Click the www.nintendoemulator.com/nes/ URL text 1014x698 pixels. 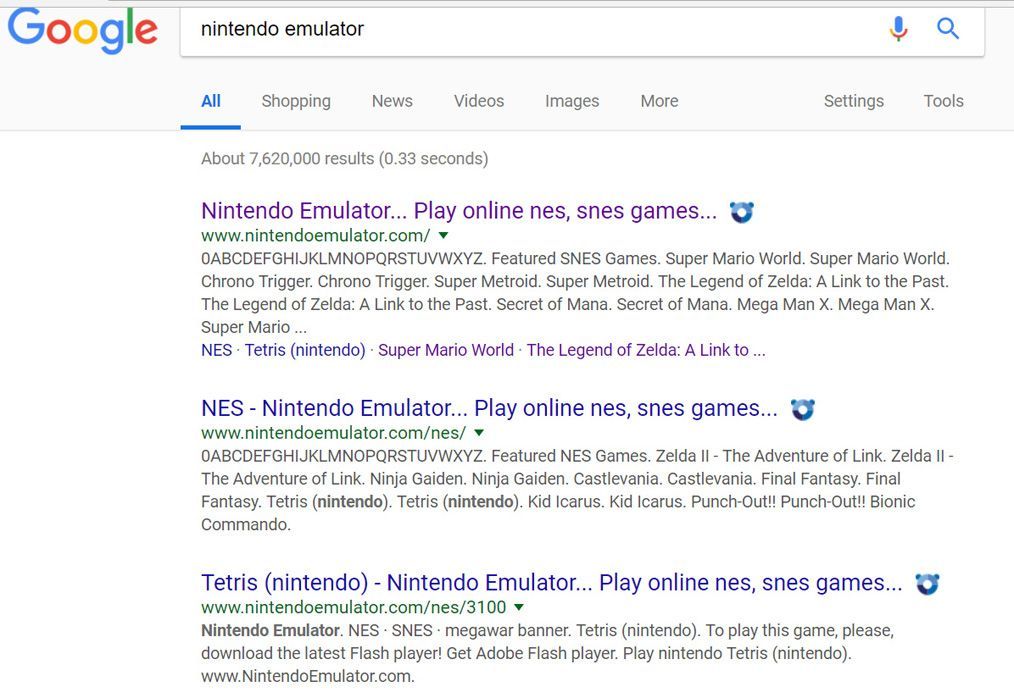click(334, 433)
